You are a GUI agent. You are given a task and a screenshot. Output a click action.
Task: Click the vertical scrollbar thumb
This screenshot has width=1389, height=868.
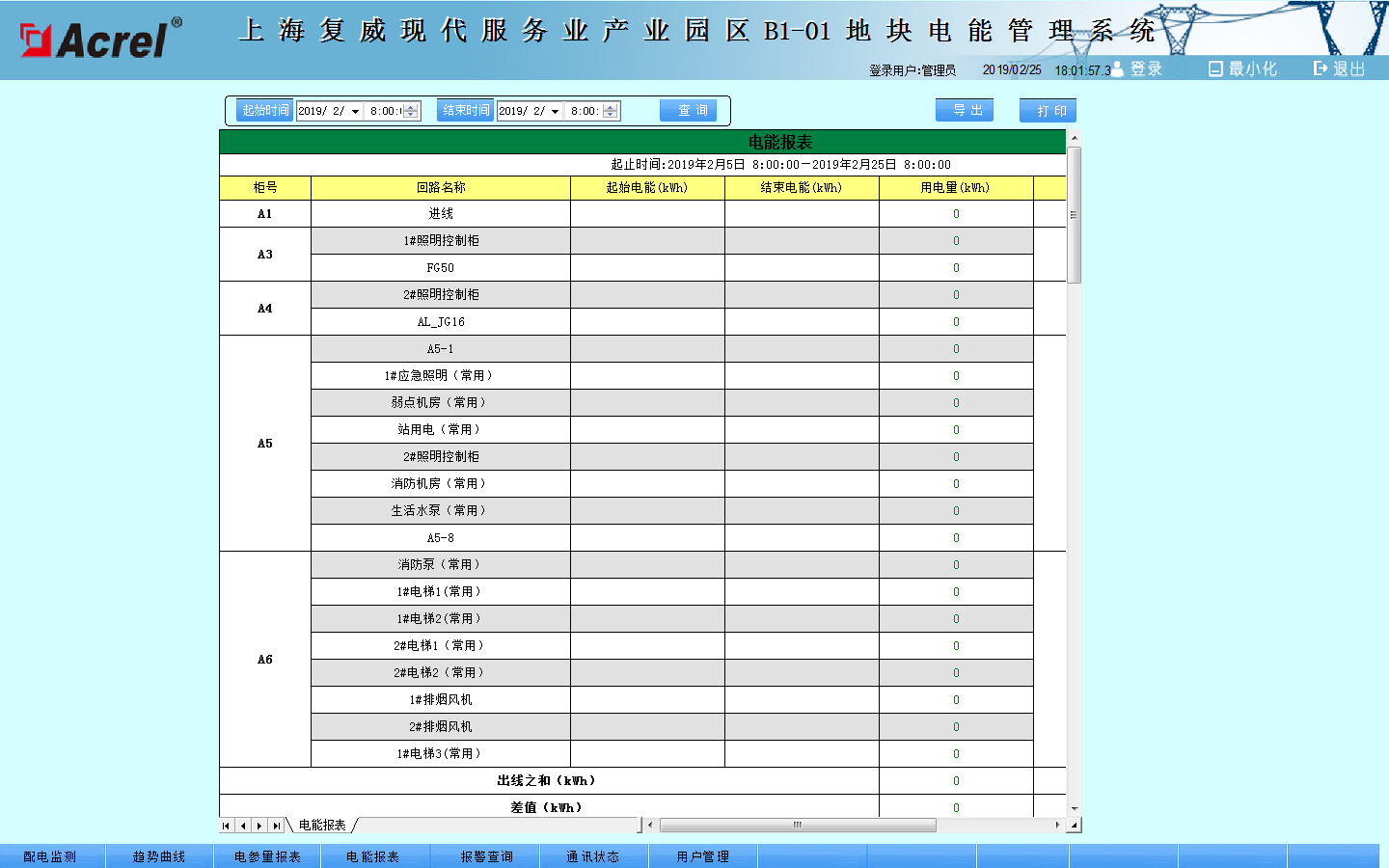tap(1075, 214)
